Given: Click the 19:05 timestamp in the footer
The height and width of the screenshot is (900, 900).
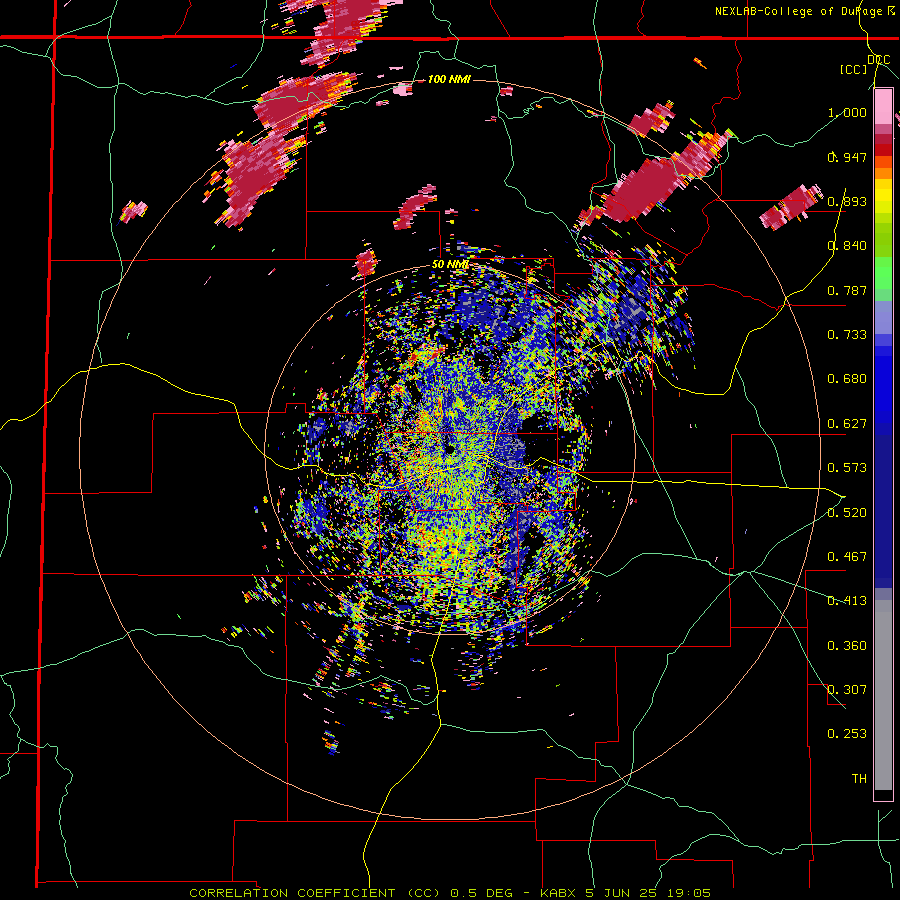Looking at the screenshot, I should click(x=689, y=893).
